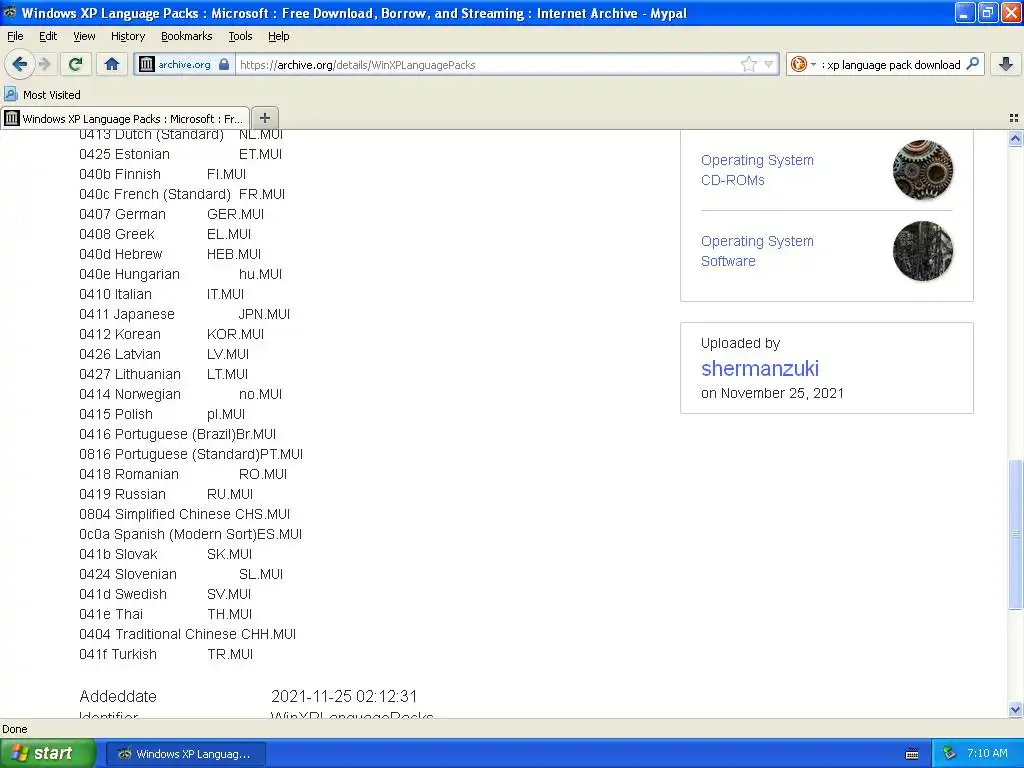
Task: Click the gears CD-ROMs collection thumbnail
Action: [x=923, y=170]
